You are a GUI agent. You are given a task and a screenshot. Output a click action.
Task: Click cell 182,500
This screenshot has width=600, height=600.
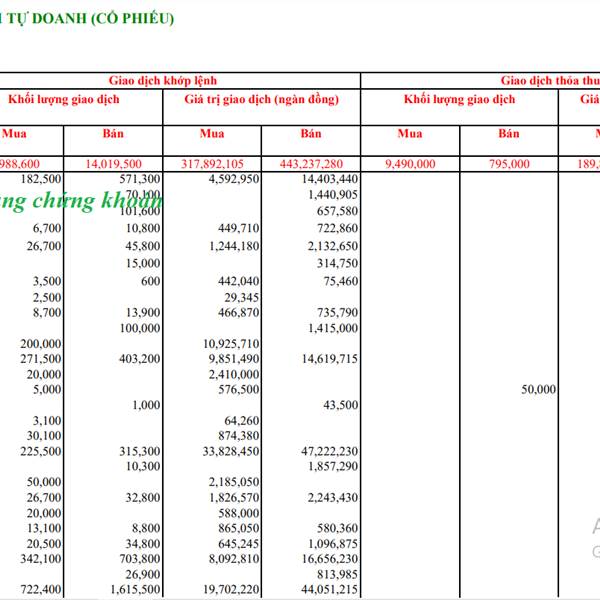[41, 179]
